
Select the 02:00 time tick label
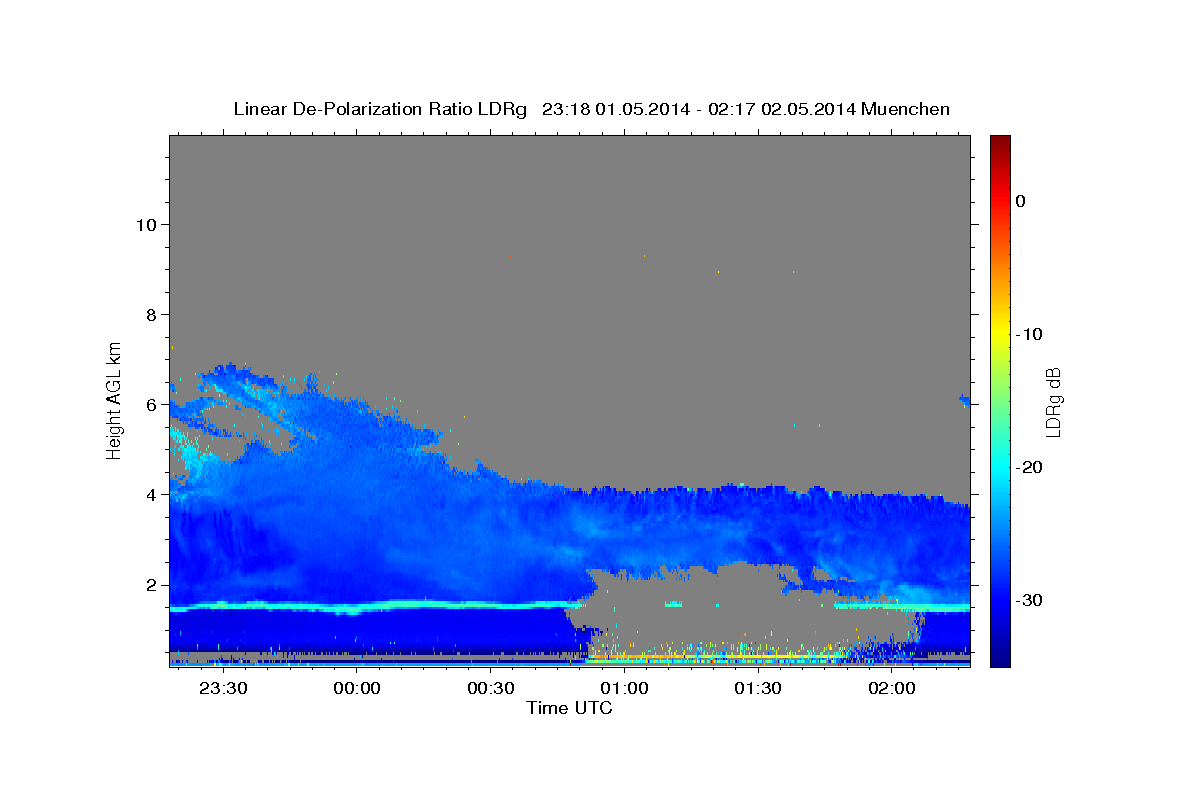click(892, 688)
